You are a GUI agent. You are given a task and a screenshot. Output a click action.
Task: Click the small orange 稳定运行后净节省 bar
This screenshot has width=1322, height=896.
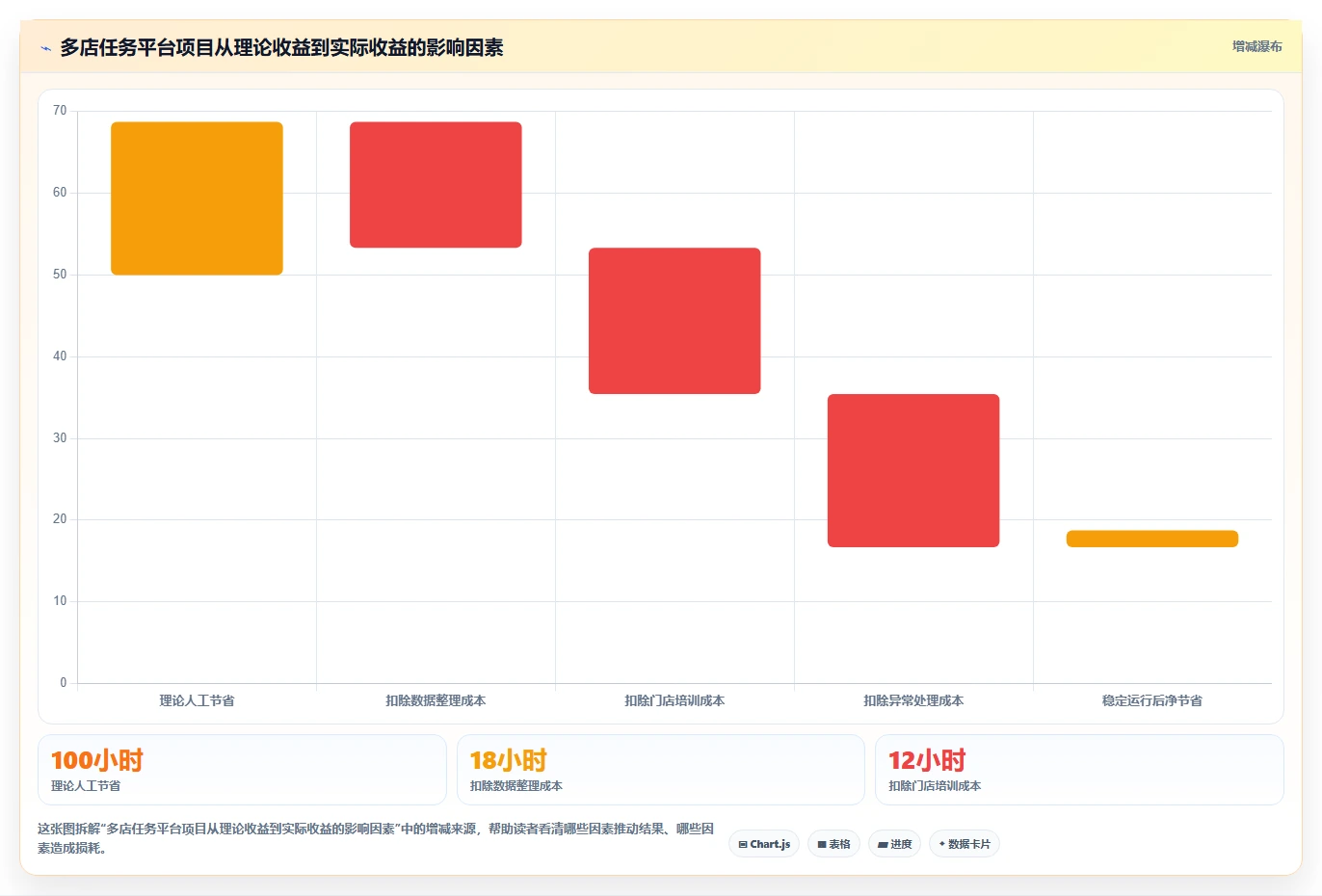tap(1152, 539)
